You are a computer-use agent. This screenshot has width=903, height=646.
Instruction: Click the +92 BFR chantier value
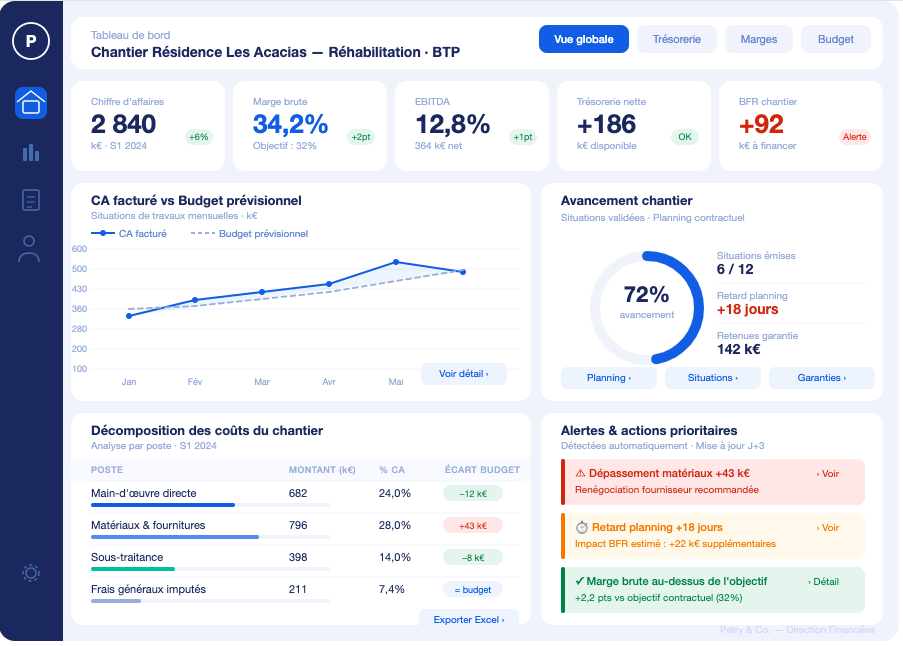point(761,124)
